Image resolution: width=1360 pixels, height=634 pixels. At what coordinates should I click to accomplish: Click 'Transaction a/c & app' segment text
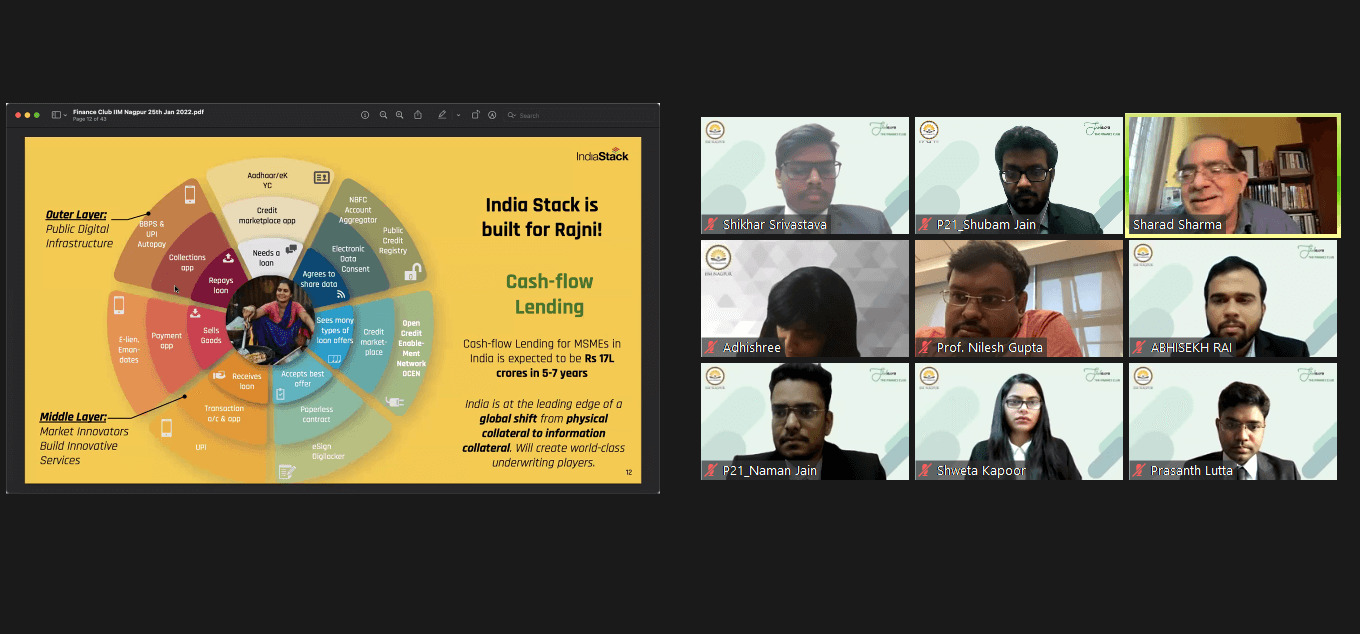[223, 414]
